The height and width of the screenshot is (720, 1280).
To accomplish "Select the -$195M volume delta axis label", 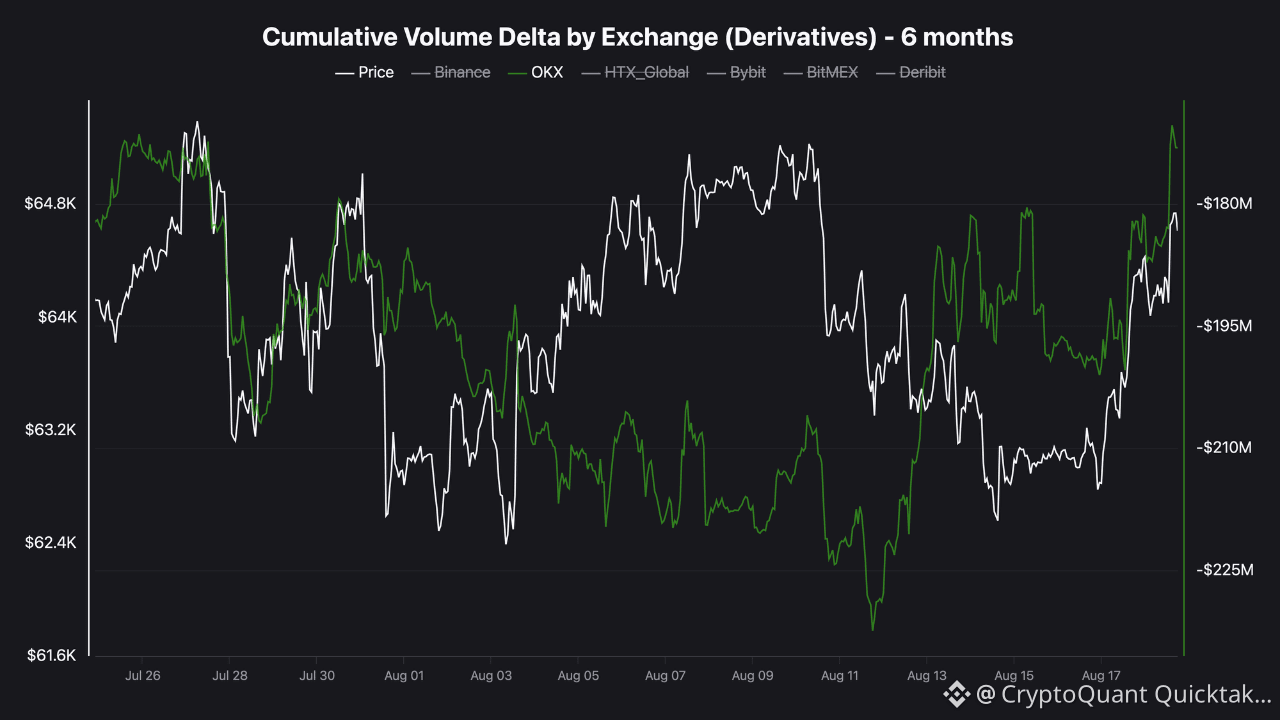I will pyautogui.click(x=1224, y=326).
